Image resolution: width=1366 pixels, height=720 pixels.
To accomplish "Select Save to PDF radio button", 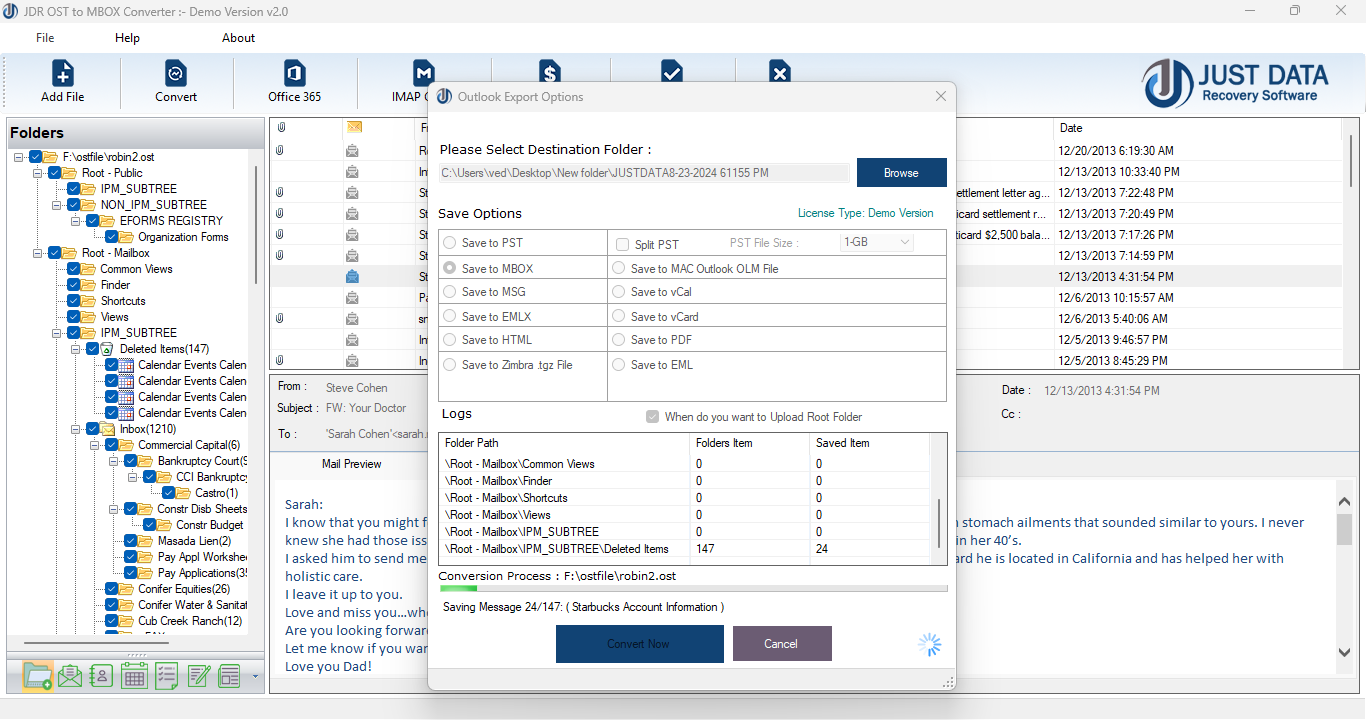I will (x=619, y=340).
